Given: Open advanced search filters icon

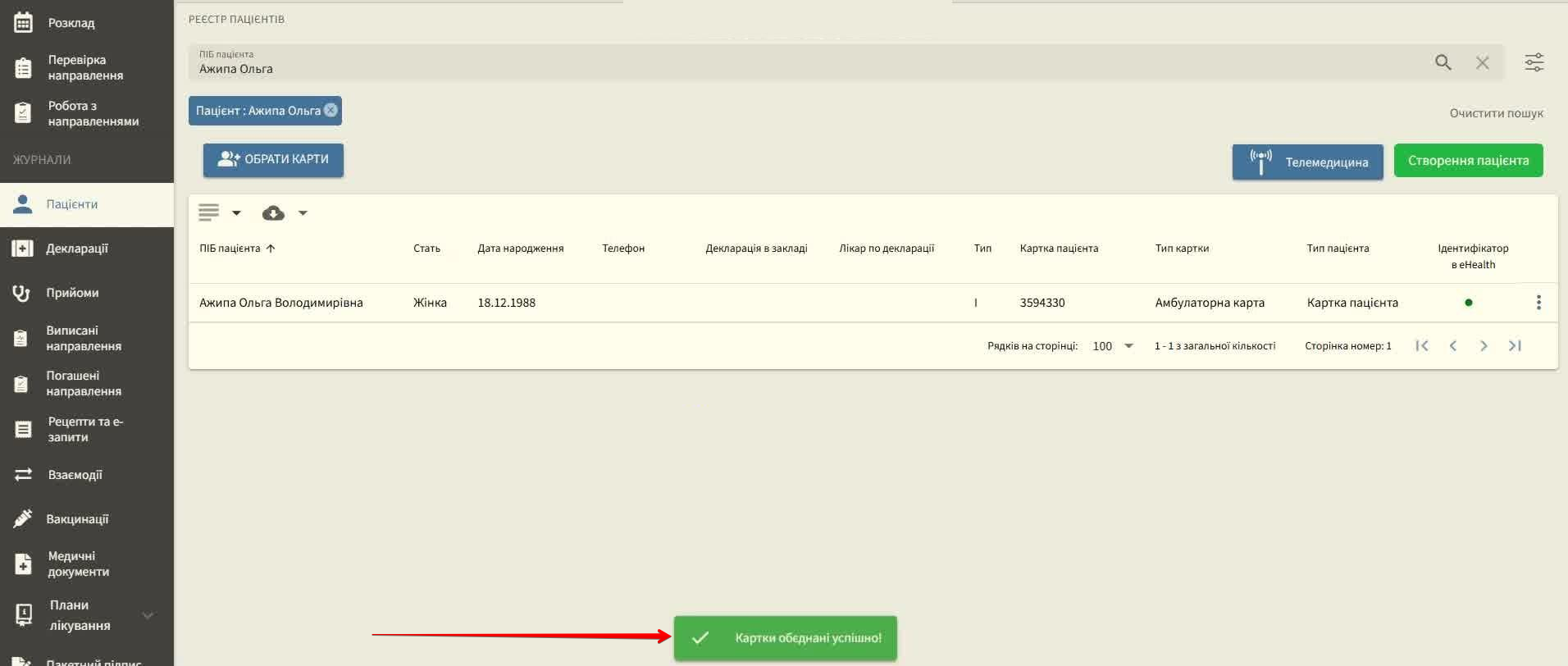Looking at the screenshot, I should pos(1534,62).
